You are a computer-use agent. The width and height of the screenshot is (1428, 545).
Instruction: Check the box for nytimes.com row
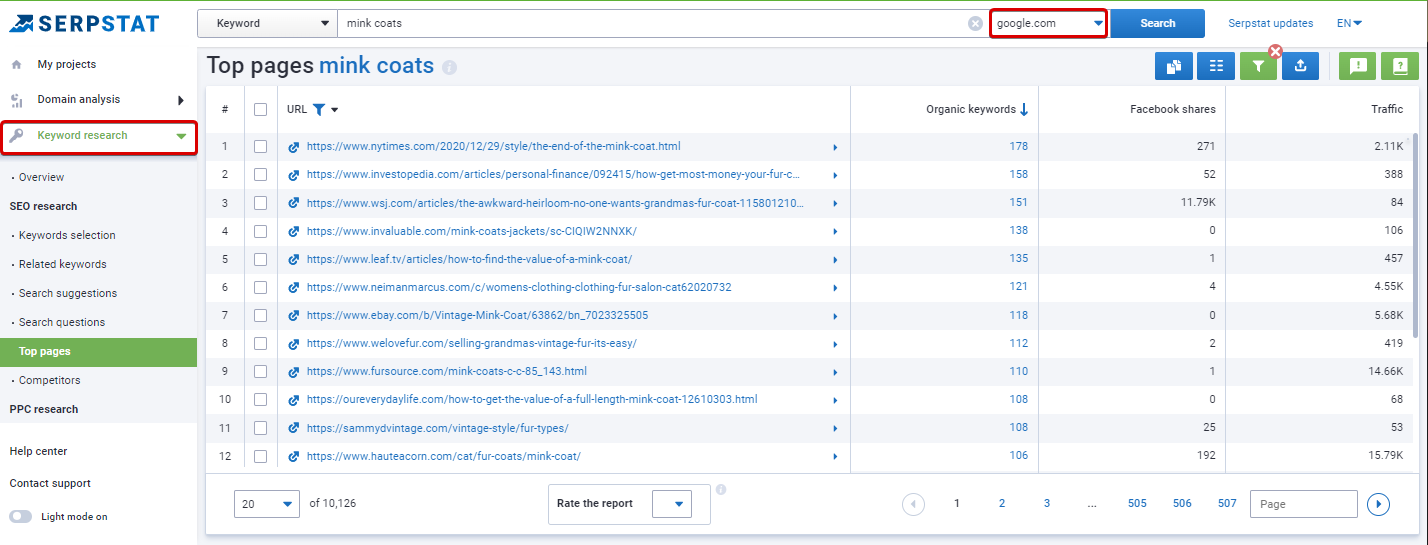pyautogui.click(x=261, y=147)
